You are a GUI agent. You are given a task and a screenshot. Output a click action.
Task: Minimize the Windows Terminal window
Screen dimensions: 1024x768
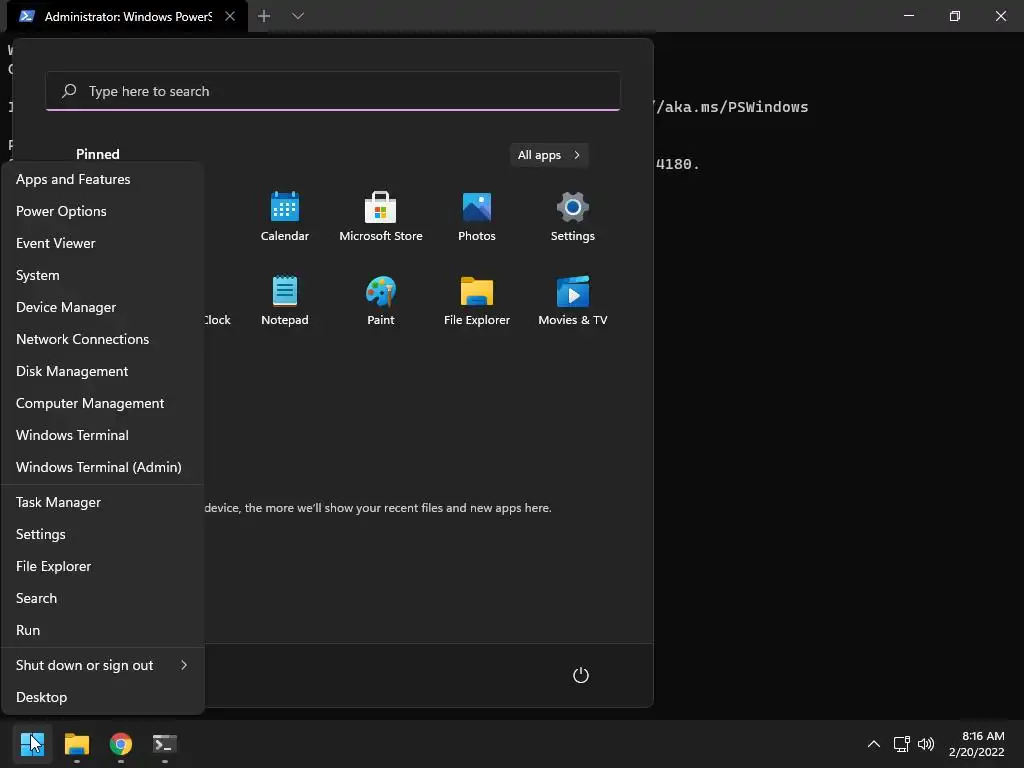(908, 16)
